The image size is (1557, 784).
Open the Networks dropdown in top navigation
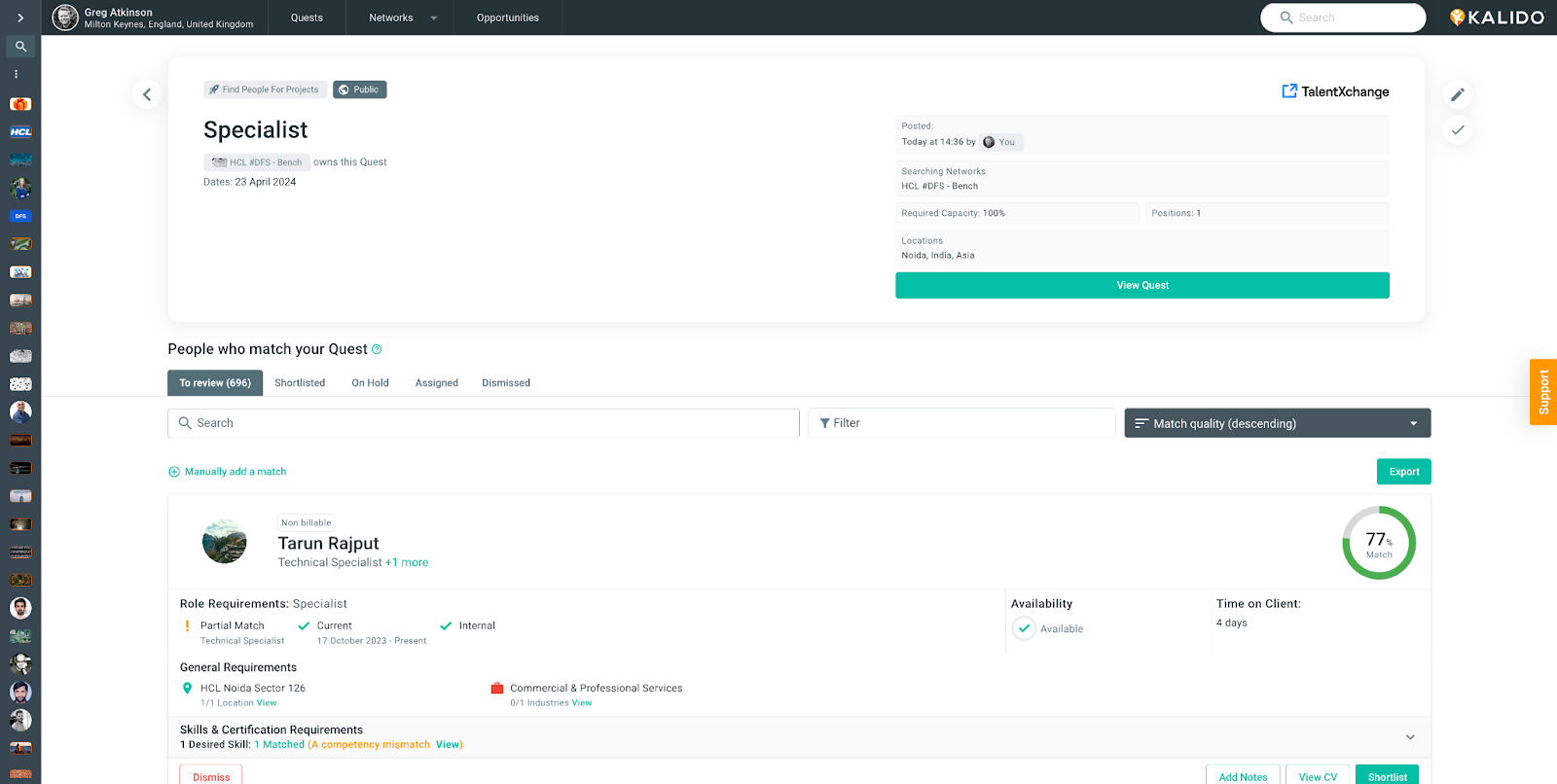(x=402, y=18)
